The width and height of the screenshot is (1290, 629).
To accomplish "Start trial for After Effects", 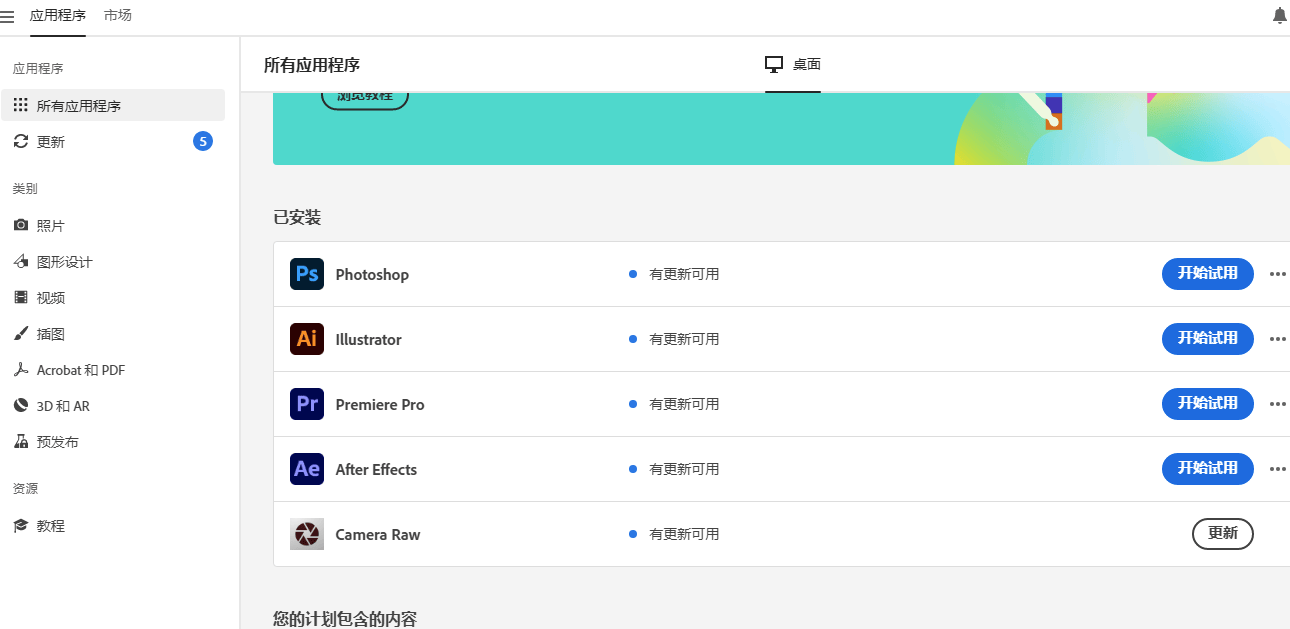I will point(1207,469).
